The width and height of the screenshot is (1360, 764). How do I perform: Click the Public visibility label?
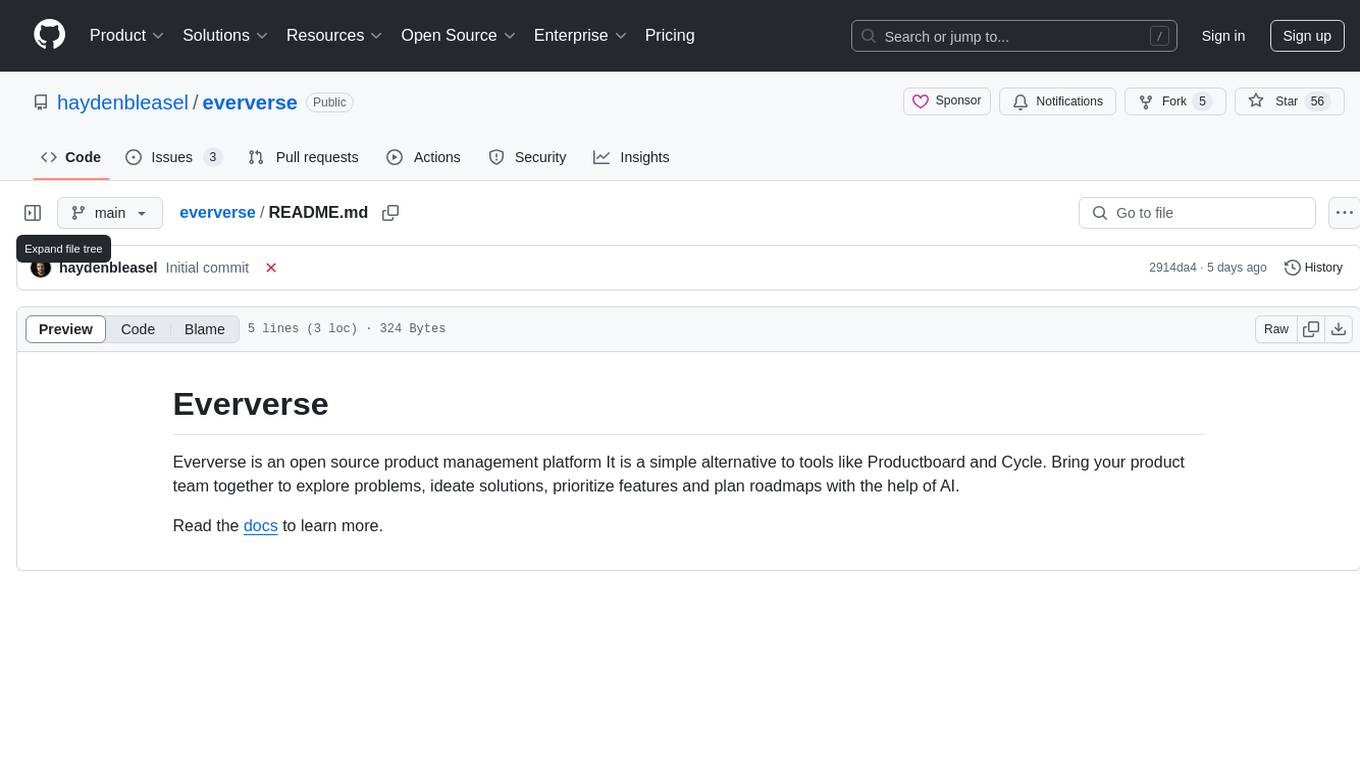tap(329, 102)
